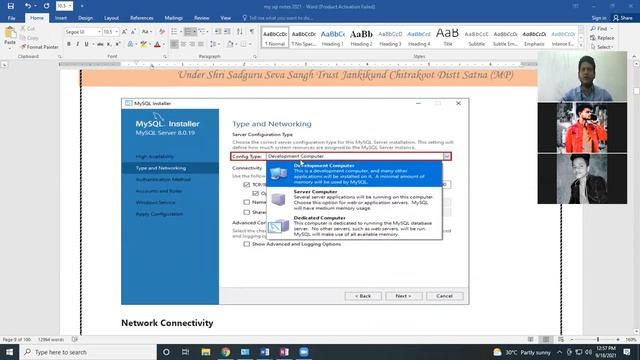Click the Numbering list icon
Image resolution: width=640 pixels, height=360 pixels.
(x=188, y=32)
